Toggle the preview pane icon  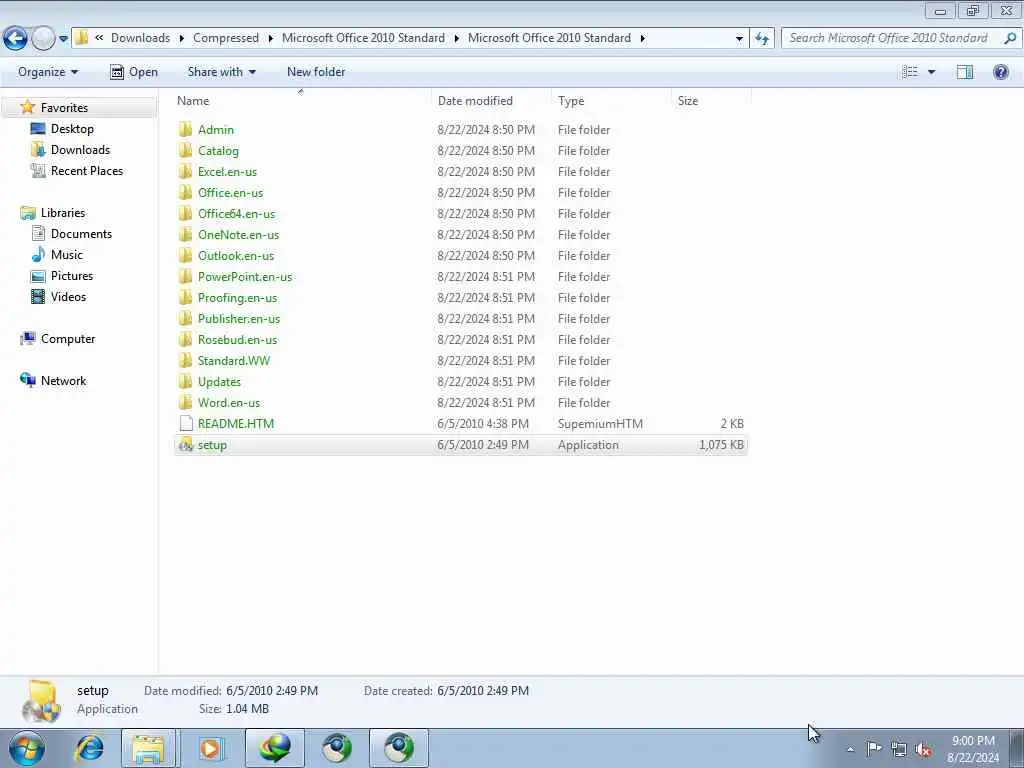point(965,72)
